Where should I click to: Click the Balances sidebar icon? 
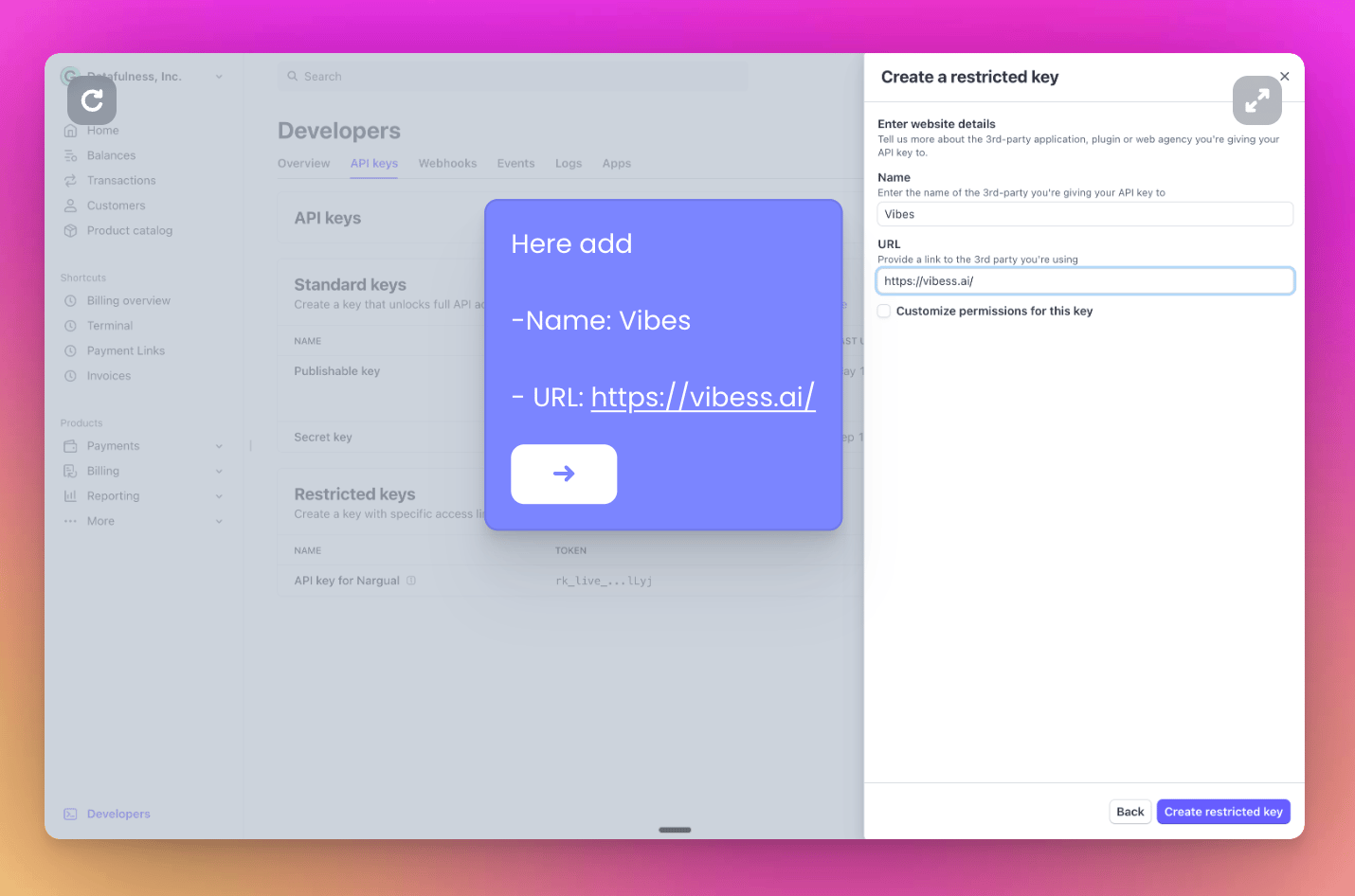[70, 155]
